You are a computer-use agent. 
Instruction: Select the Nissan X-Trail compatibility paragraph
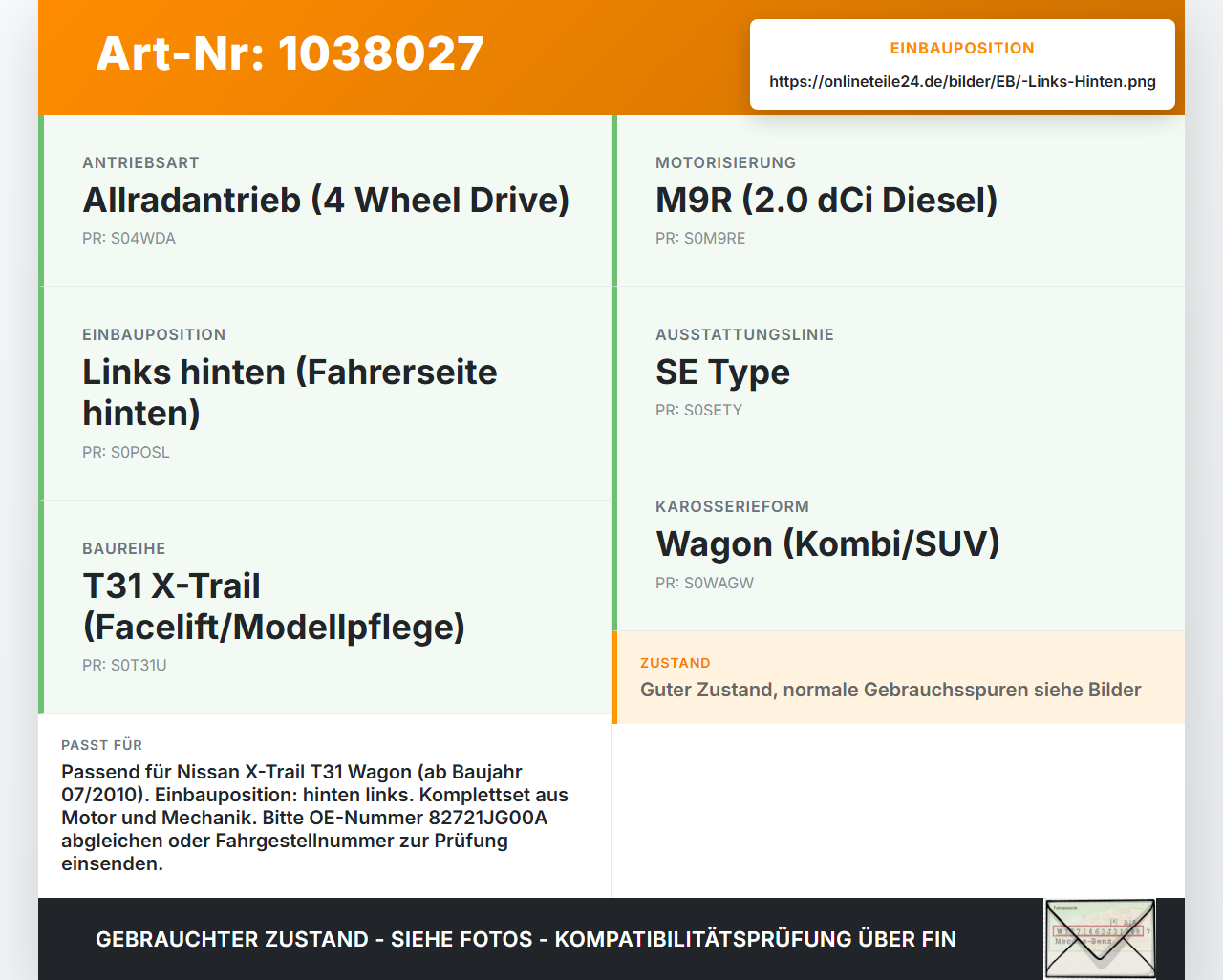(315, 818)
